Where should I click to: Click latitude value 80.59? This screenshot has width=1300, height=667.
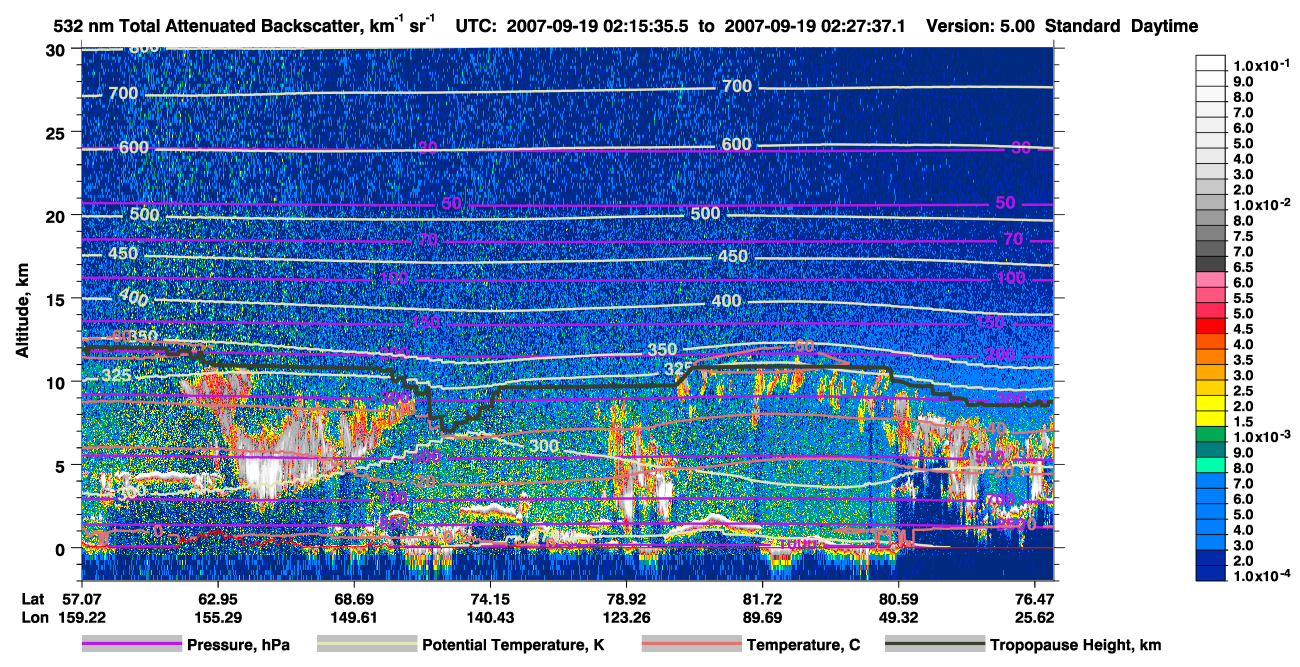click(898, 599)
